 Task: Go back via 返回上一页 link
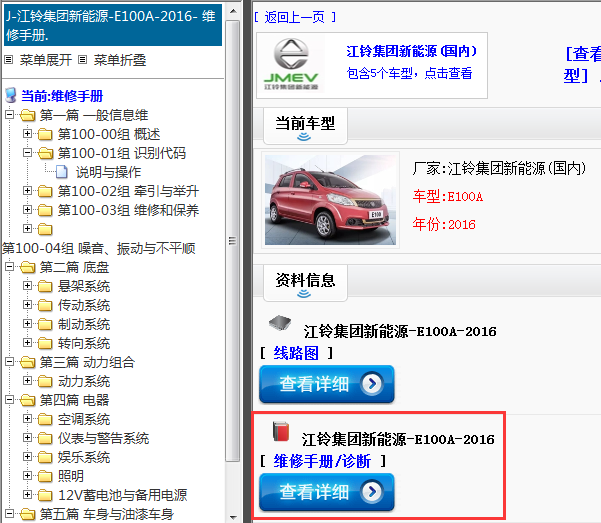(x=295, y=17)
